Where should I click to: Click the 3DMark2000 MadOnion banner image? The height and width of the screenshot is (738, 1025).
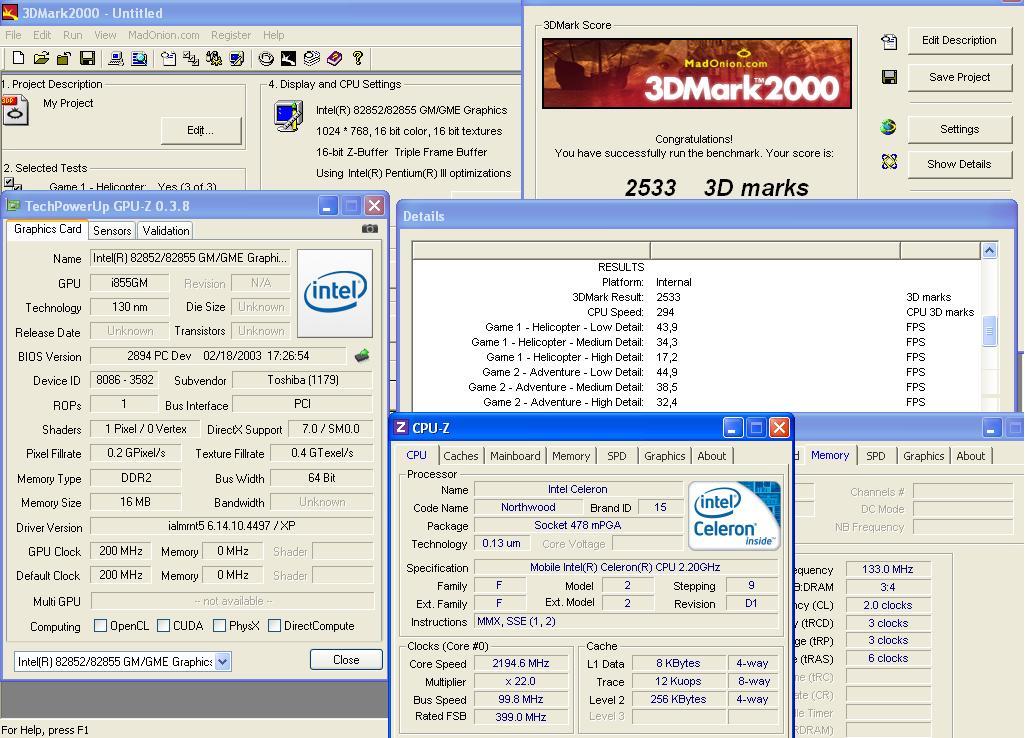(697, 73)
